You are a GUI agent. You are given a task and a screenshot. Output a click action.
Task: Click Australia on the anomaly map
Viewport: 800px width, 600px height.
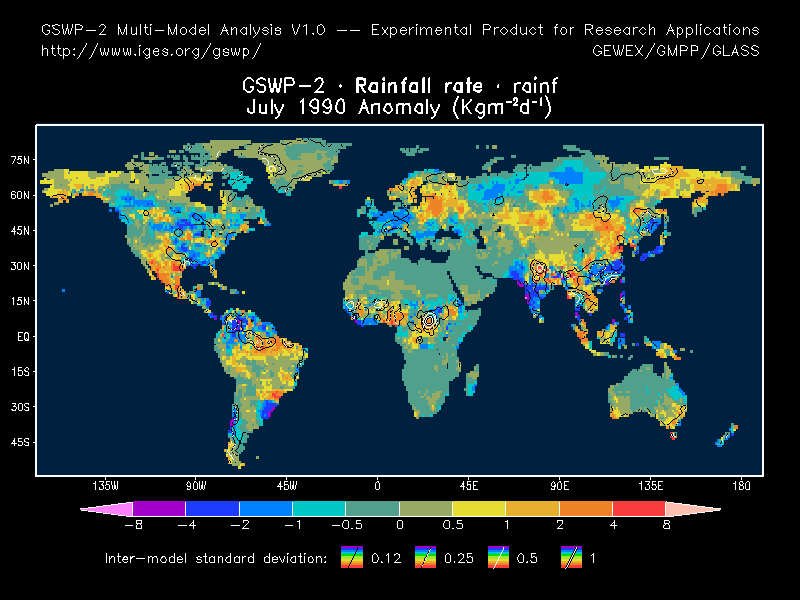647,396
